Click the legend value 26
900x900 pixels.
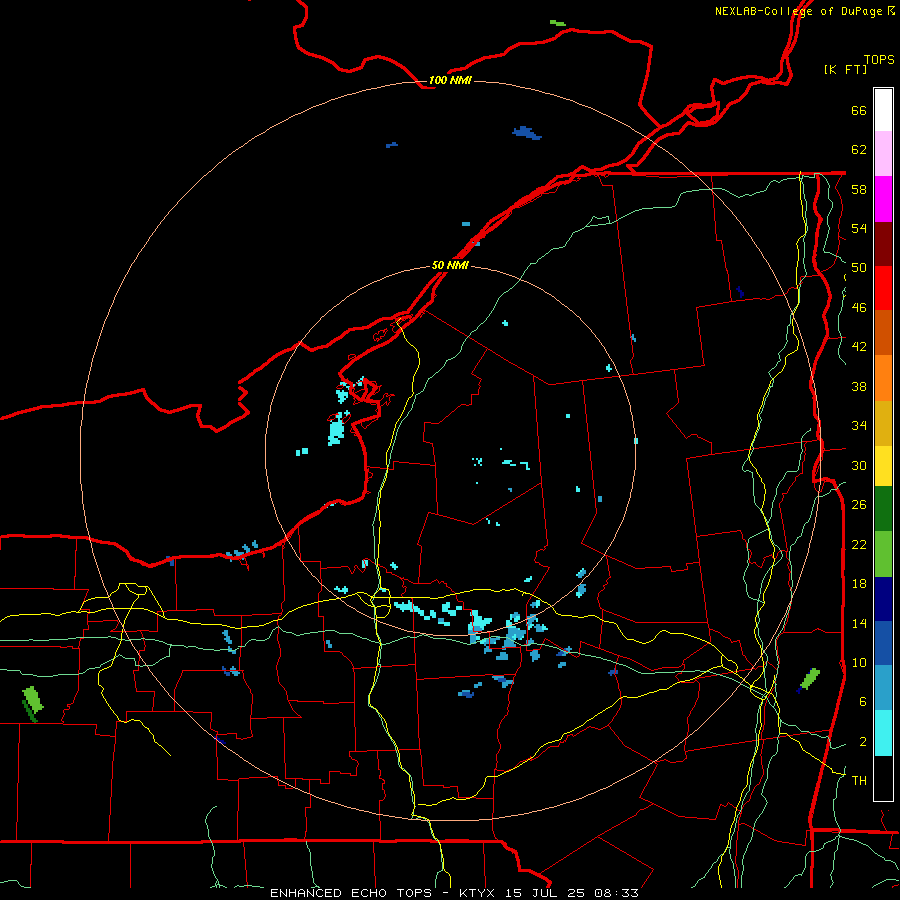[x=859, y=505]
